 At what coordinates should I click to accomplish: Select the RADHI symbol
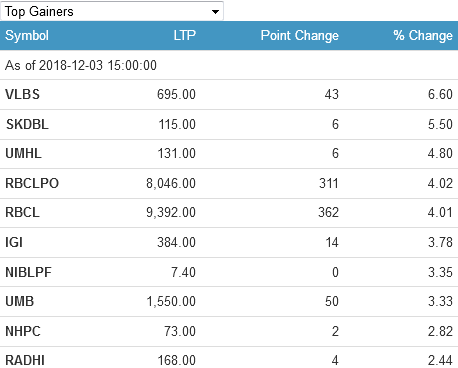coord(25,360)
